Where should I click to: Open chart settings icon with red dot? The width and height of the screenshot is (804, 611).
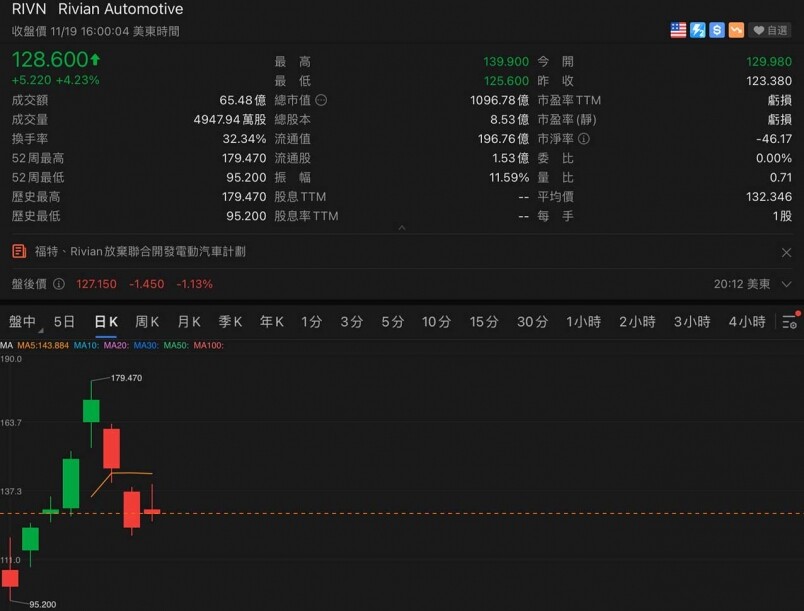point(790,321)
